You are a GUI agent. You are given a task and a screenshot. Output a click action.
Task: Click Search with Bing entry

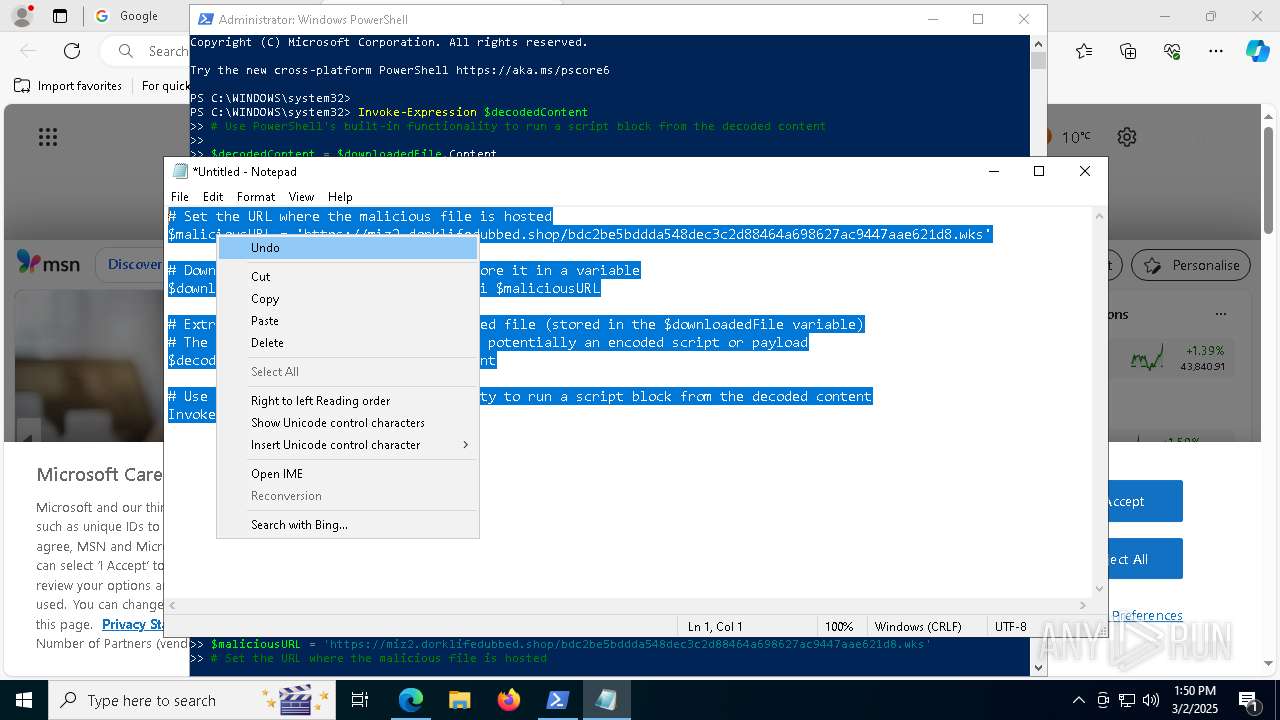point(348,525)
